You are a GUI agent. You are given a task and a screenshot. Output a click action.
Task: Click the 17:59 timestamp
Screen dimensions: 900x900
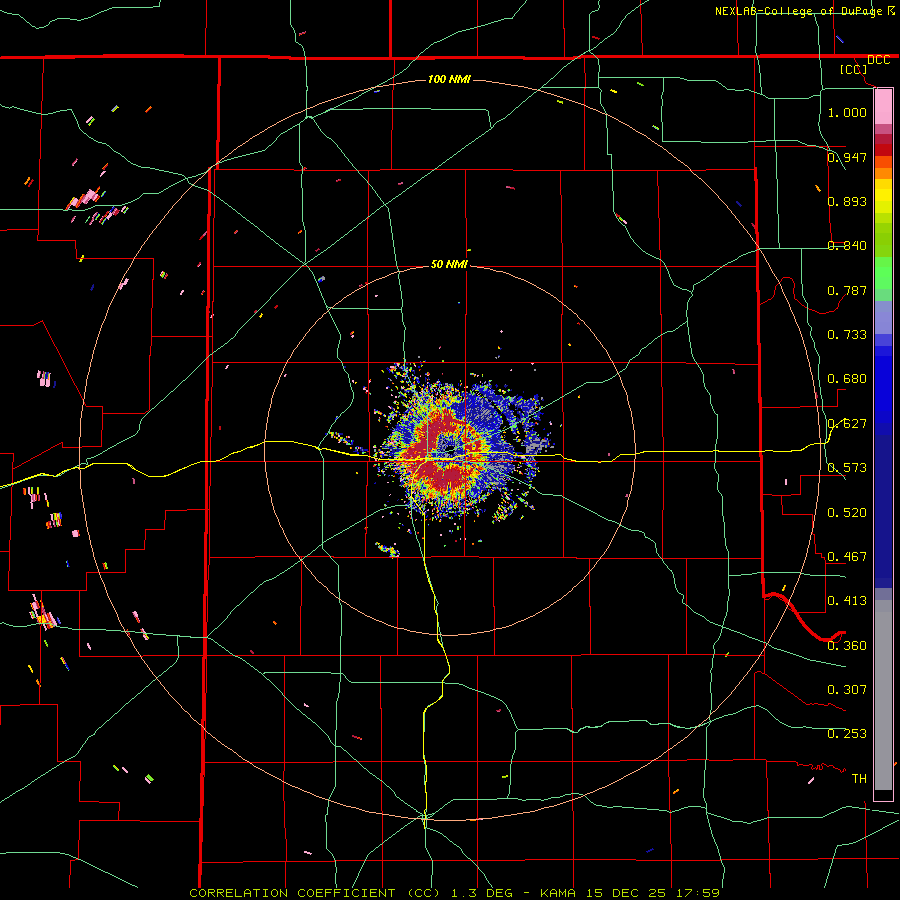click(697, 893)
